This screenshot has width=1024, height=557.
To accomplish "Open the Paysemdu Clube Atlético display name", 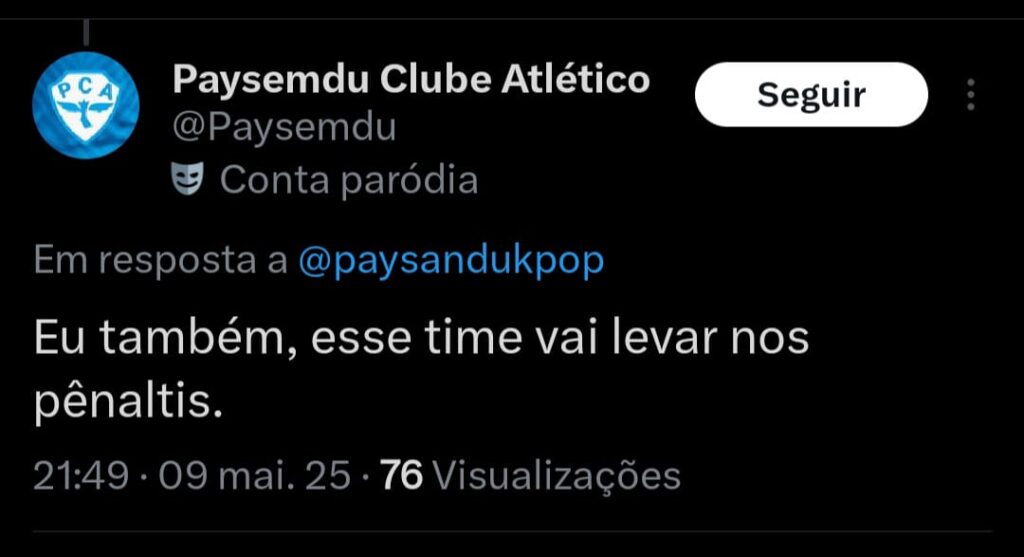I will click(x=411, y=80).
